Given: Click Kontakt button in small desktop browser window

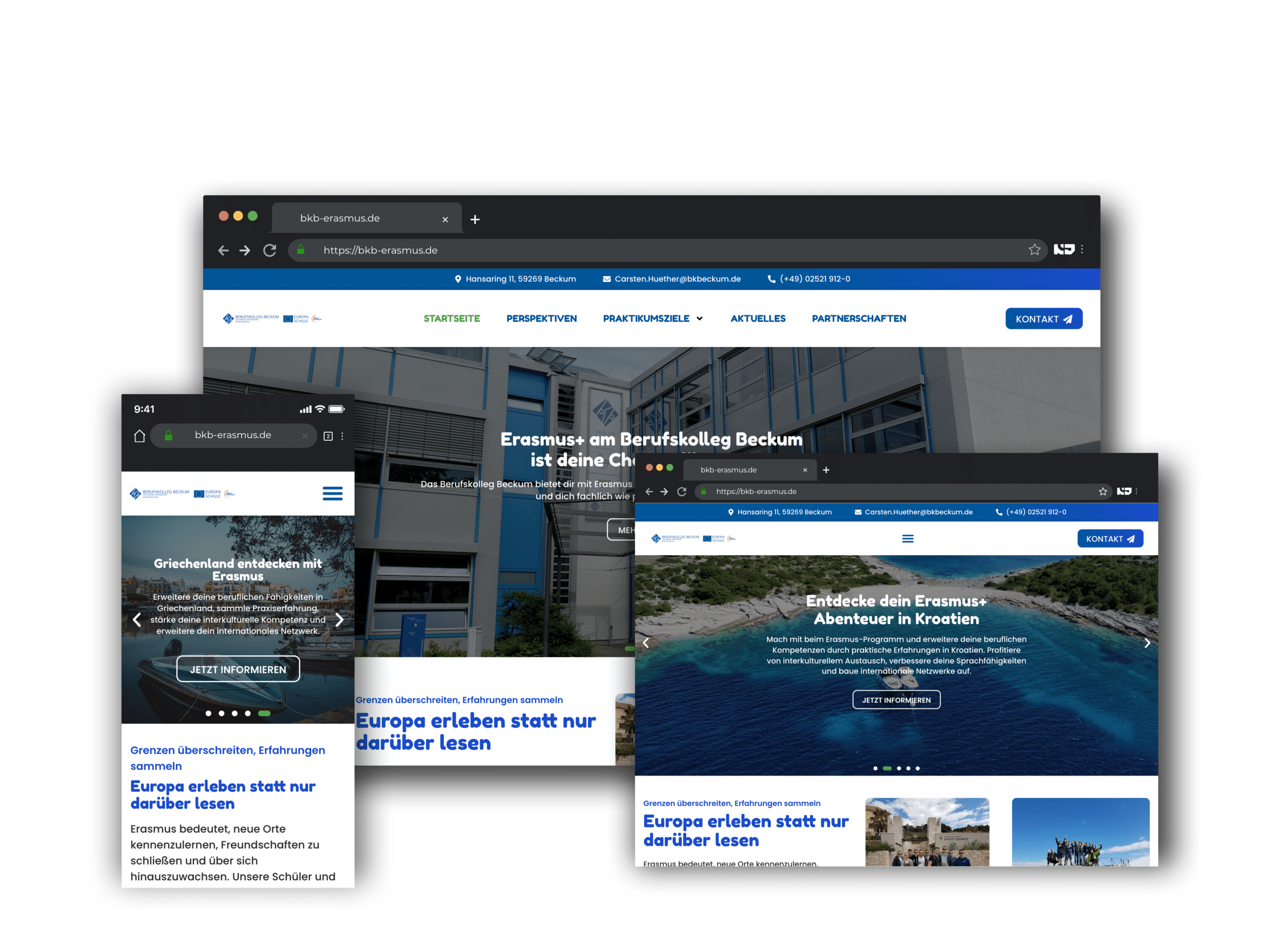Looking at the screenshot, I should coord(1110,539).
